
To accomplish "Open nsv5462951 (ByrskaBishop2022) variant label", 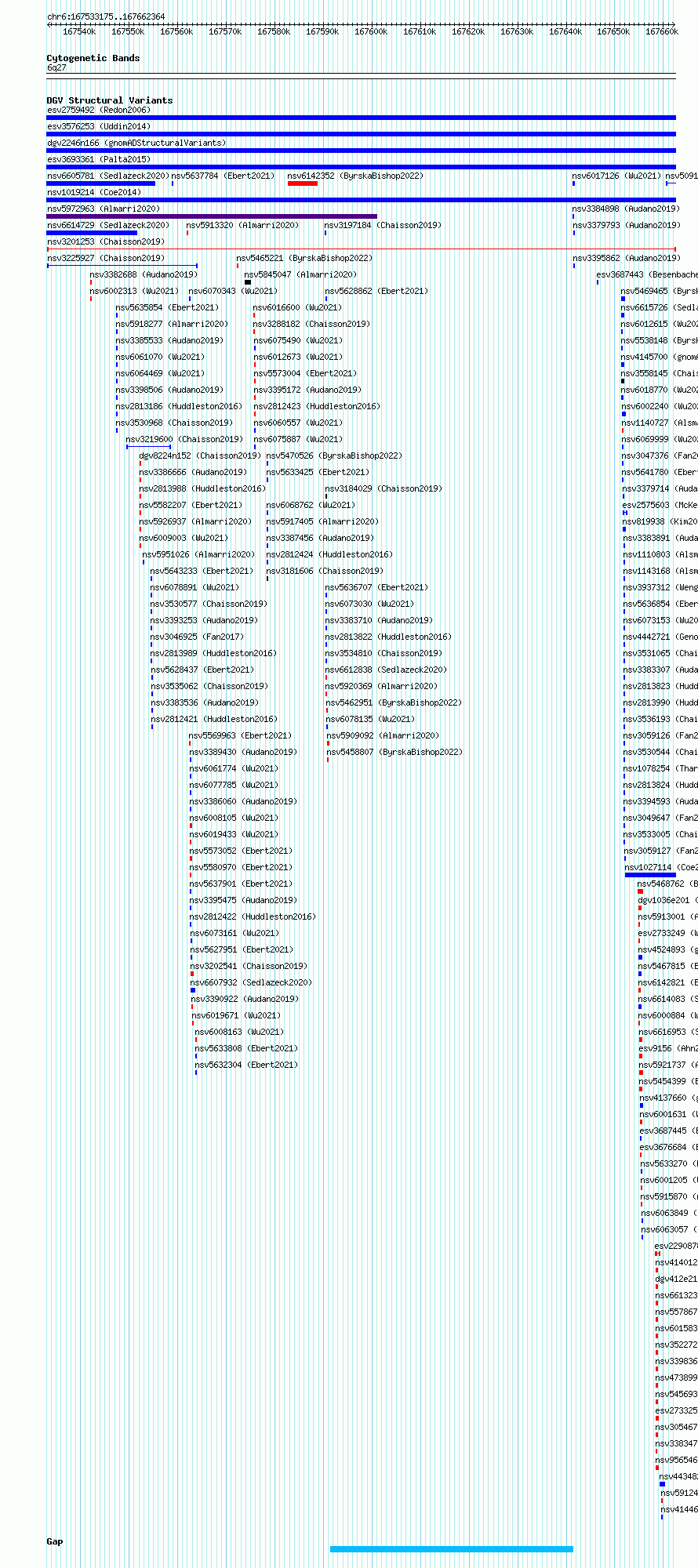I will click(394, 702).
